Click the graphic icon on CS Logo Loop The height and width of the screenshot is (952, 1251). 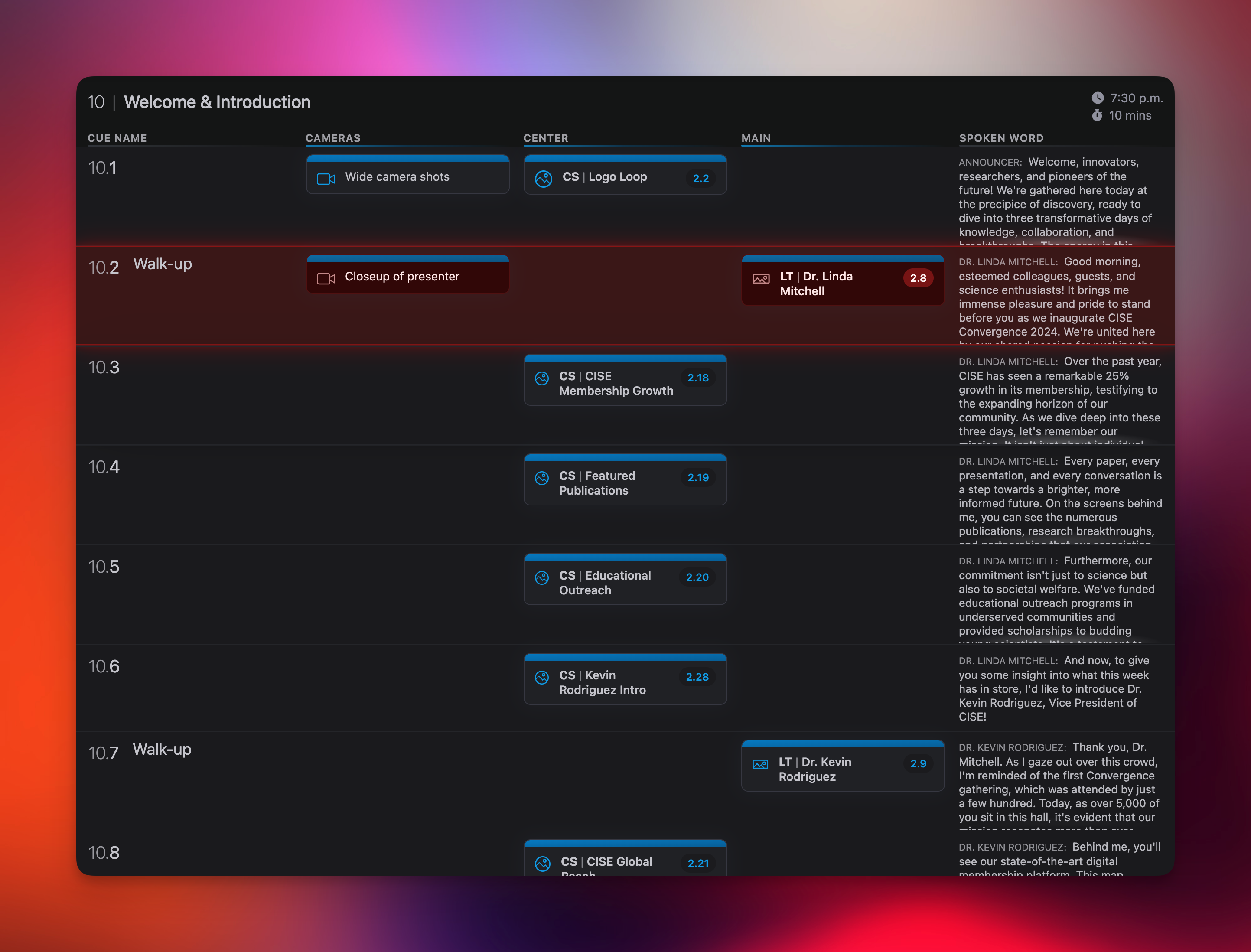point(543,179)
